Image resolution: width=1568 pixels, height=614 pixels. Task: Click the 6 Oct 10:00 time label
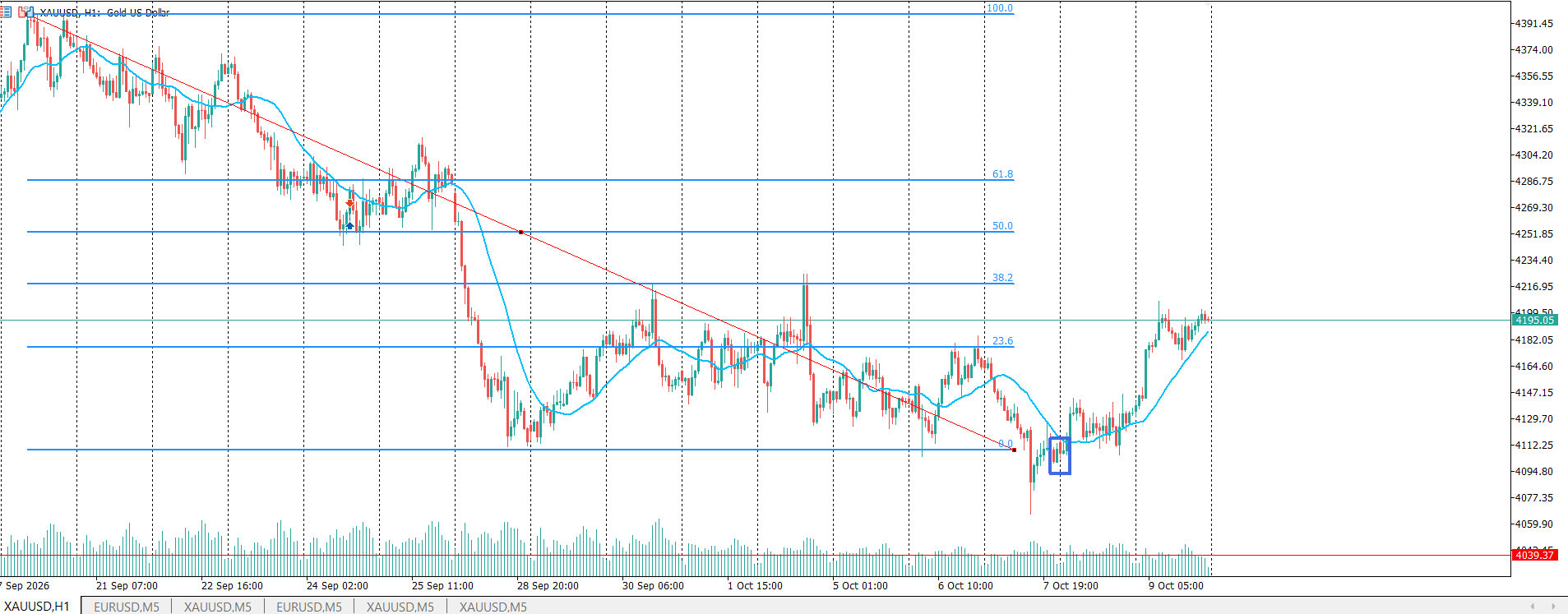(965, 586)
